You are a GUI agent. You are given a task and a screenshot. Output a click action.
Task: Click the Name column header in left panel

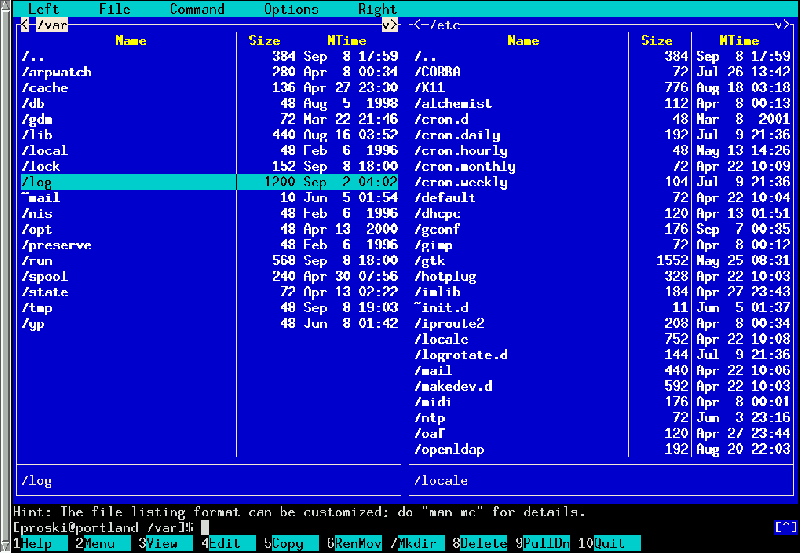point(130,41)
